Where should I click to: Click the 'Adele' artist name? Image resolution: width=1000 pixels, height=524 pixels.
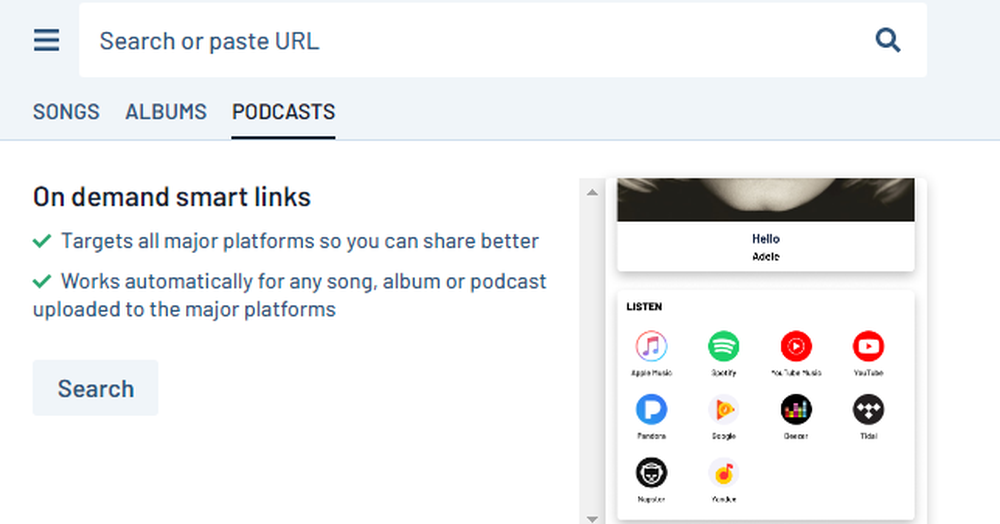pos(765,256)
